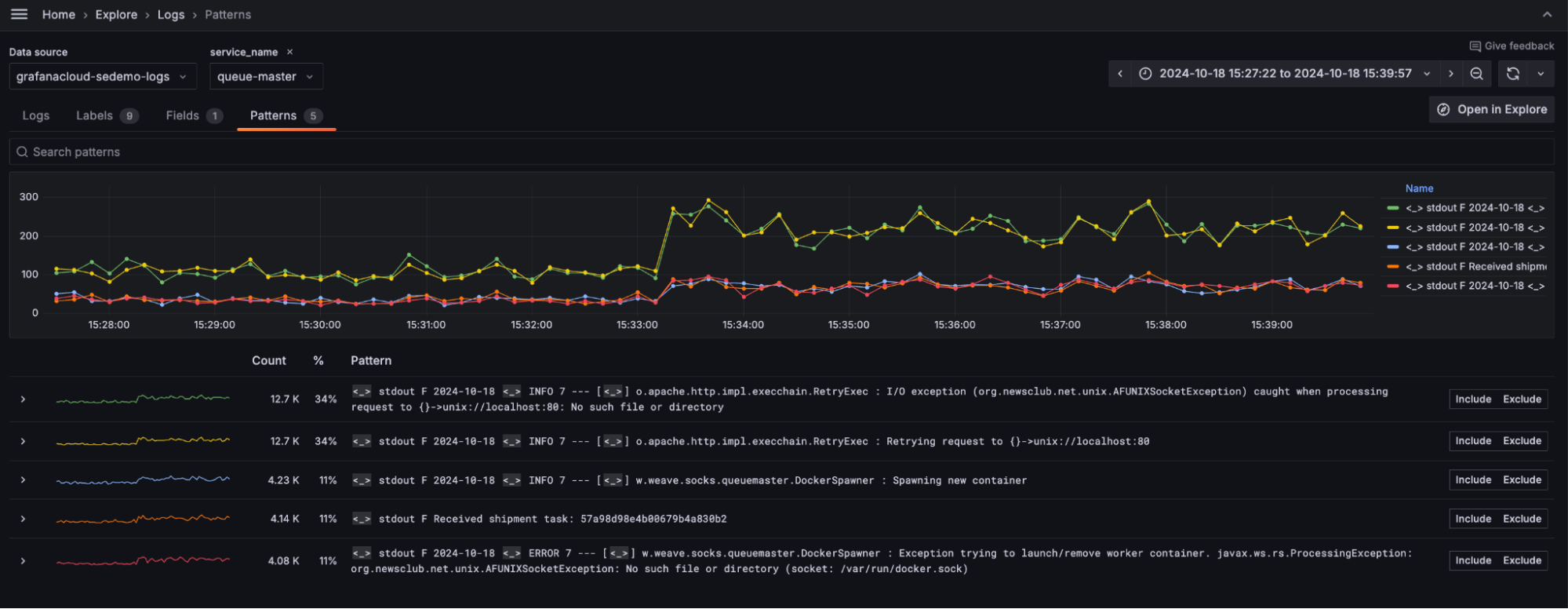Viewport: 1568px width, 609px height.
Task: Open the hamburger navigation menu
Action: click(20, 14)
